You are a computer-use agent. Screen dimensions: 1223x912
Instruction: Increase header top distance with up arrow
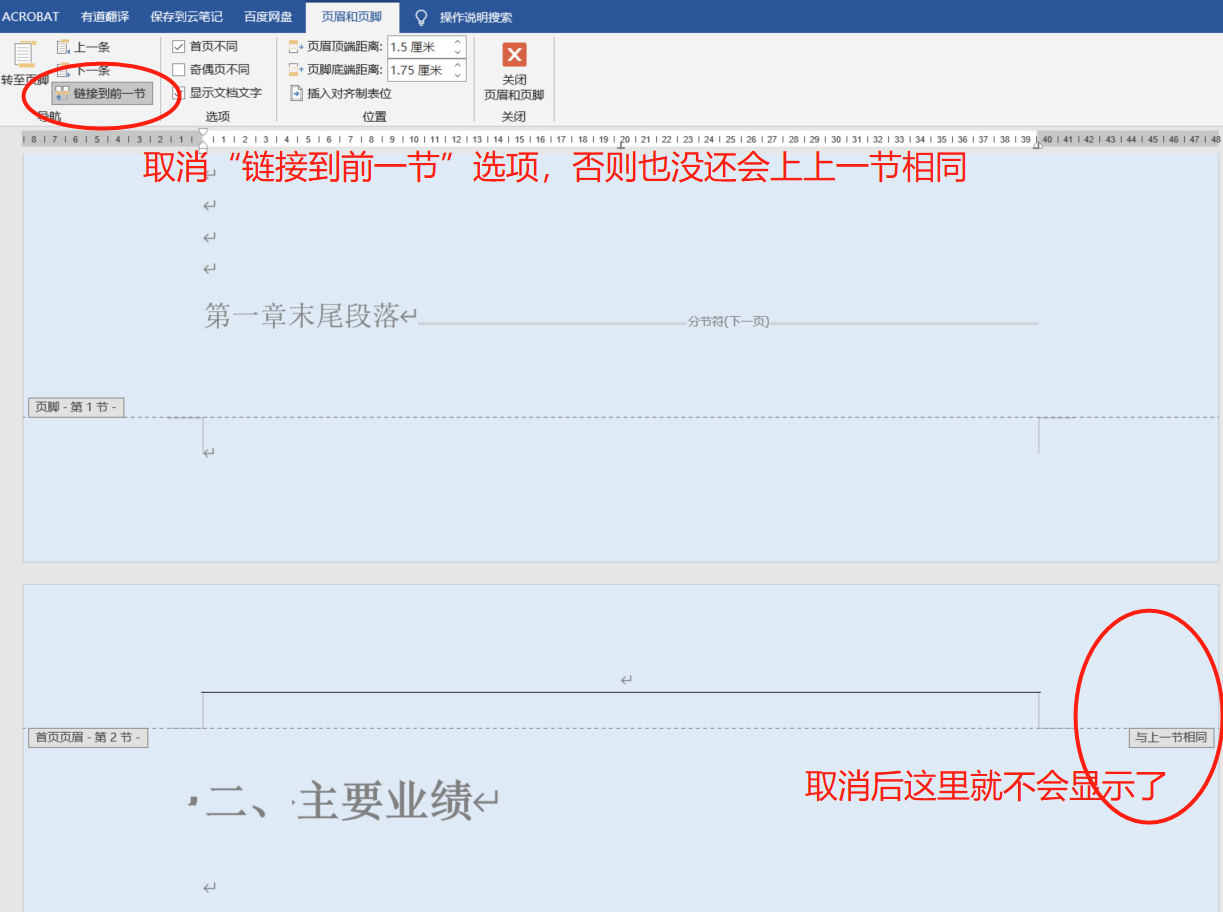458,42
